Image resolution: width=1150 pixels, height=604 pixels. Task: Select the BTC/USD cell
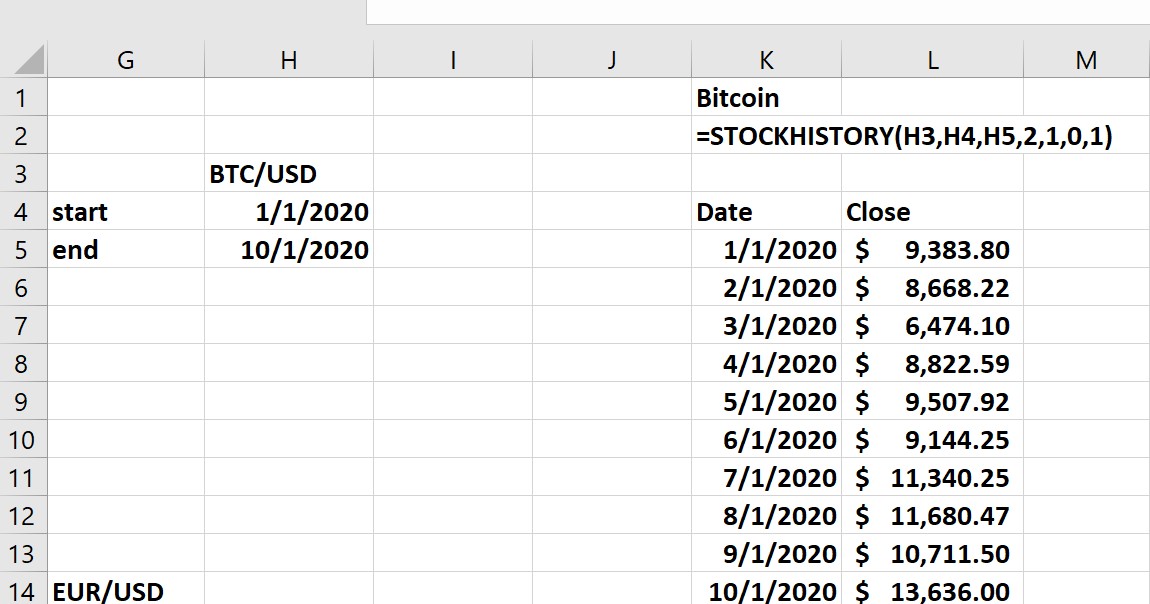coord(288,174)
